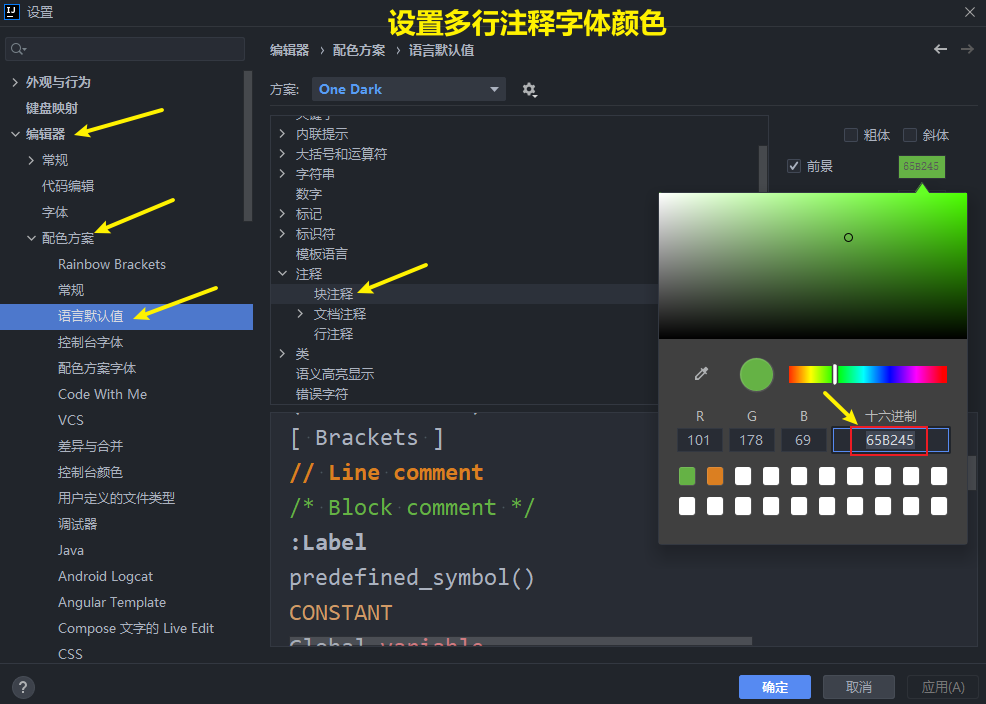986x704 pixels.
Task: Click the back navigation arrow
Action: 940,49
